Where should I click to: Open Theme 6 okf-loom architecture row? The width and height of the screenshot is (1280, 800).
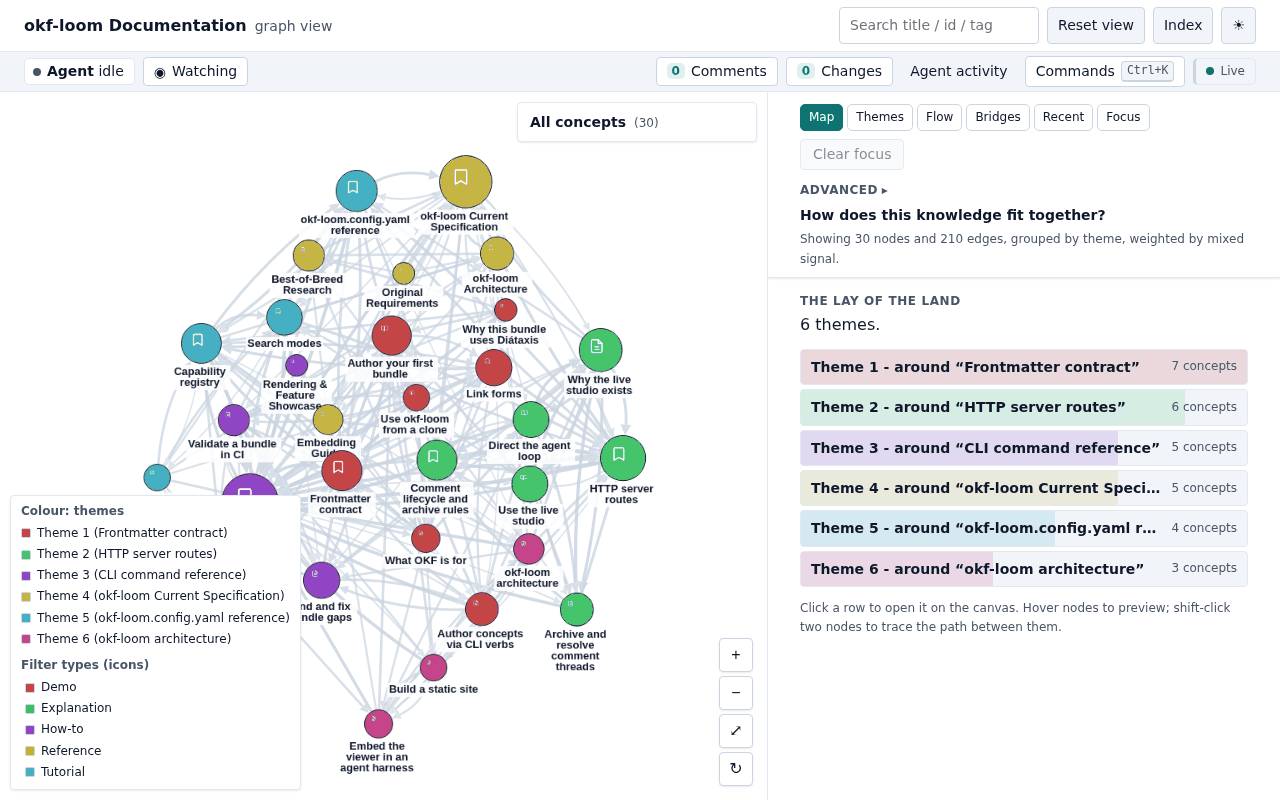(x=1024, y=569)
